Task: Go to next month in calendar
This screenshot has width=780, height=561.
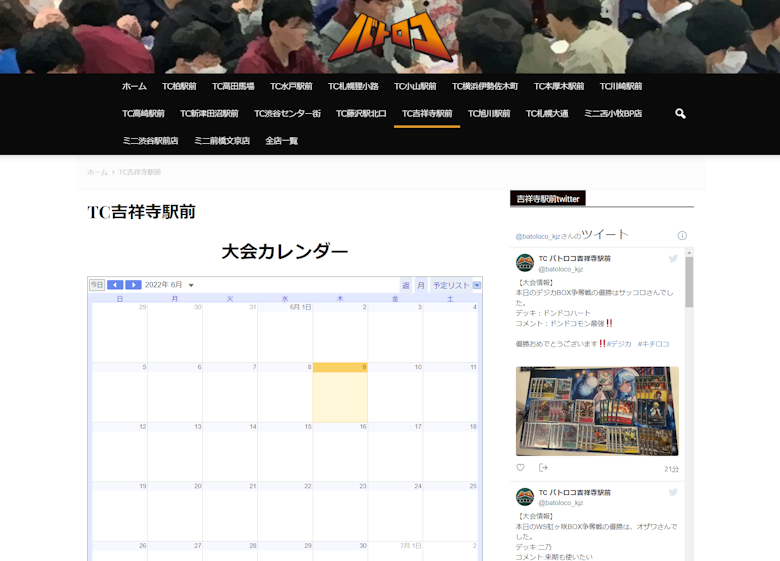Action: click(x=133, y=284)
